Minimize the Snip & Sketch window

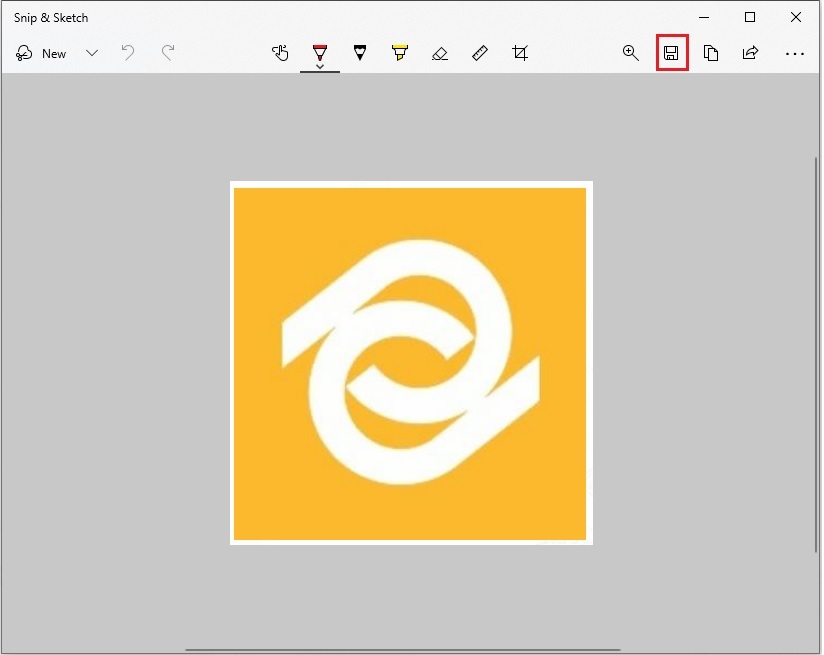point(704,17)
